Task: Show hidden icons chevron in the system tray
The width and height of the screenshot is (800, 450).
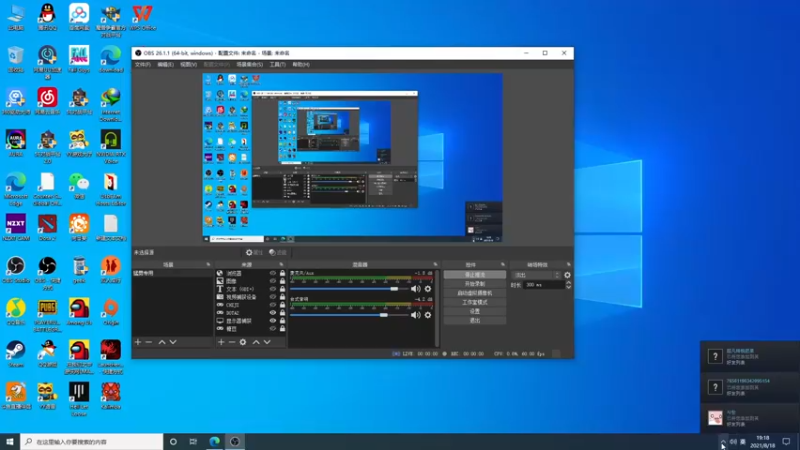Action: [723, 441]
